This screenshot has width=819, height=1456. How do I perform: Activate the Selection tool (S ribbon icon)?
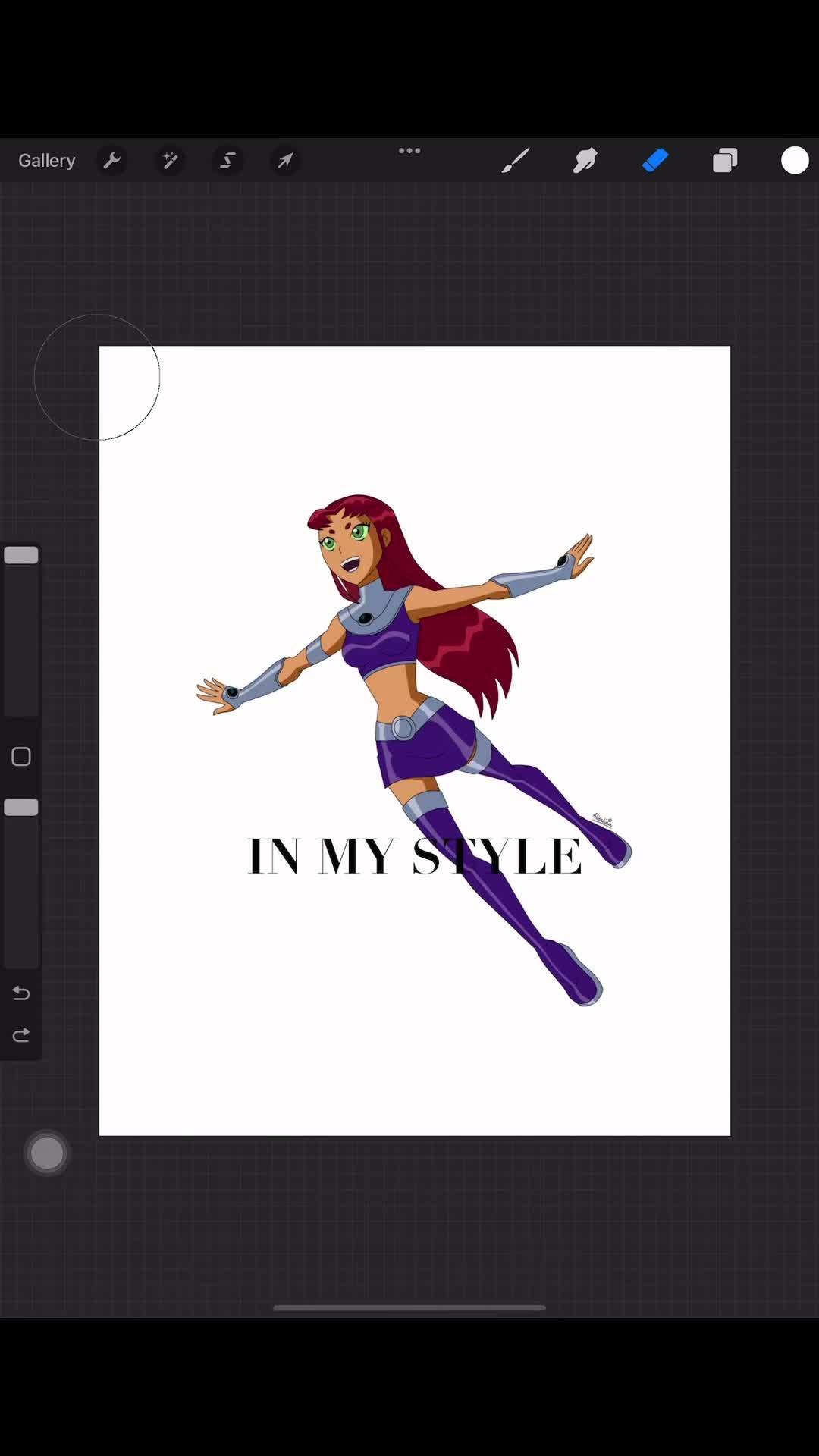tap(227, 161)
